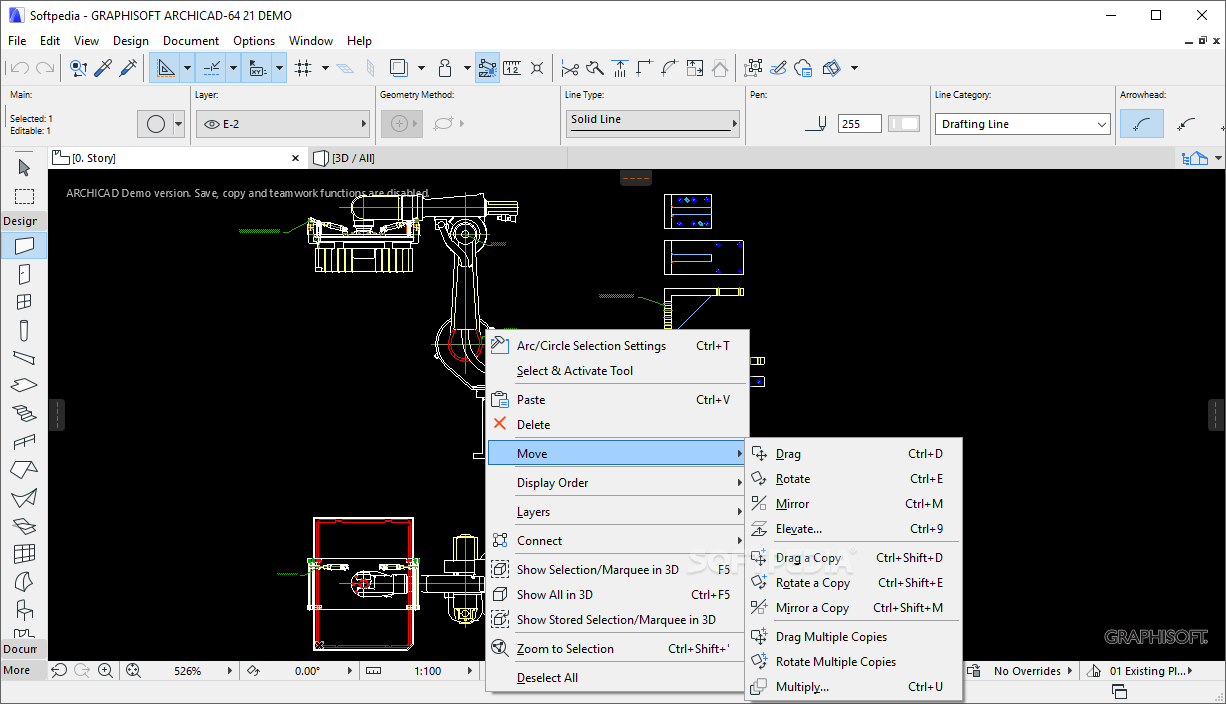
Task: Click the Adjust elements icon
Action: pyautogui.click(x=620, y=68)
